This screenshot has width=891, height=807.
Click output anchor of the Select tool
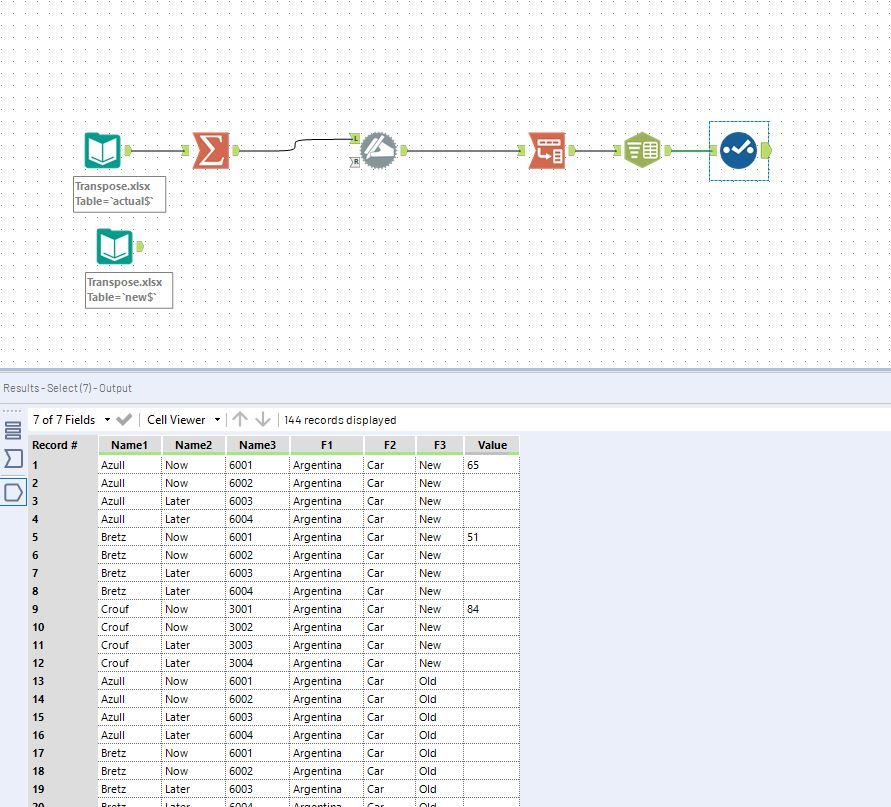coord(766,151)
